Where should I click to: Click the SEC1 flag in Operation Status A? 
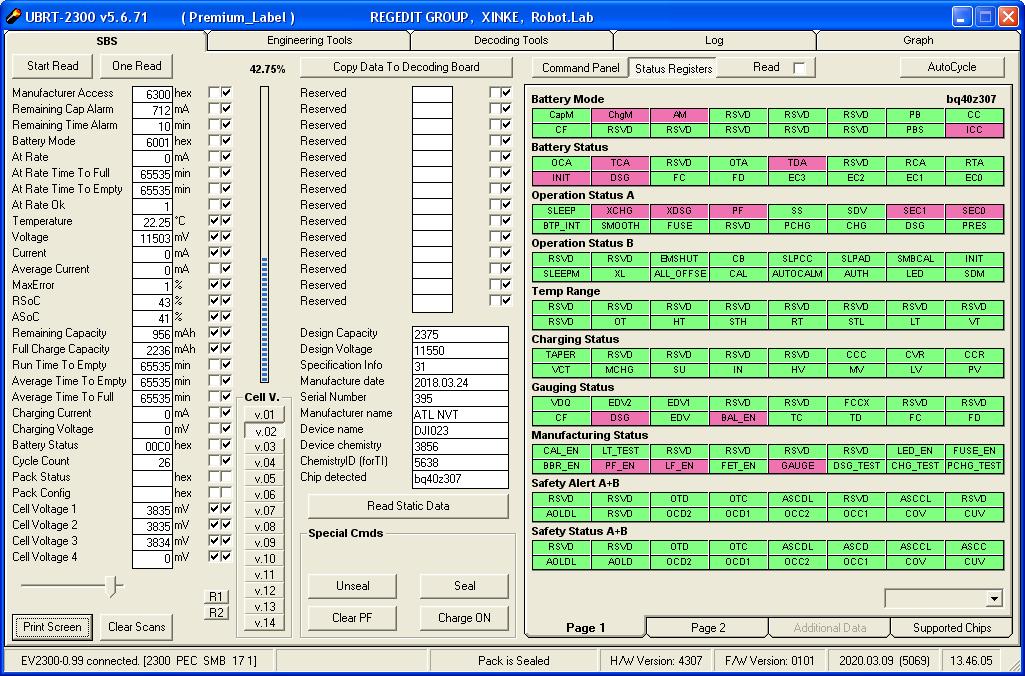coord(915,211)
